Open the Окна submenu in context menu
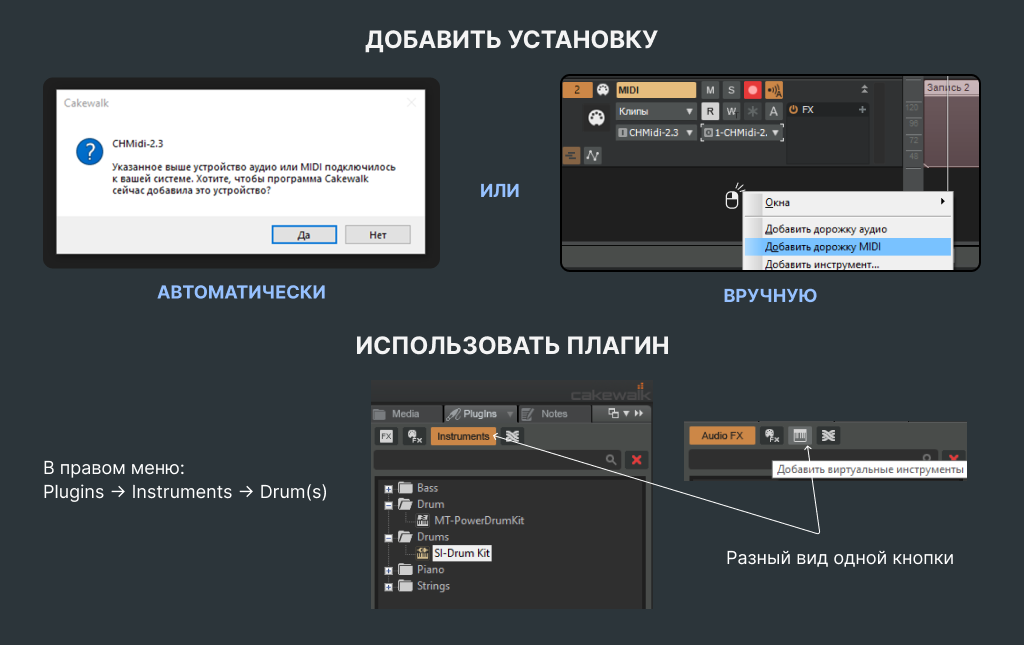Screen dimensions: 1024x645 point(848,202)
